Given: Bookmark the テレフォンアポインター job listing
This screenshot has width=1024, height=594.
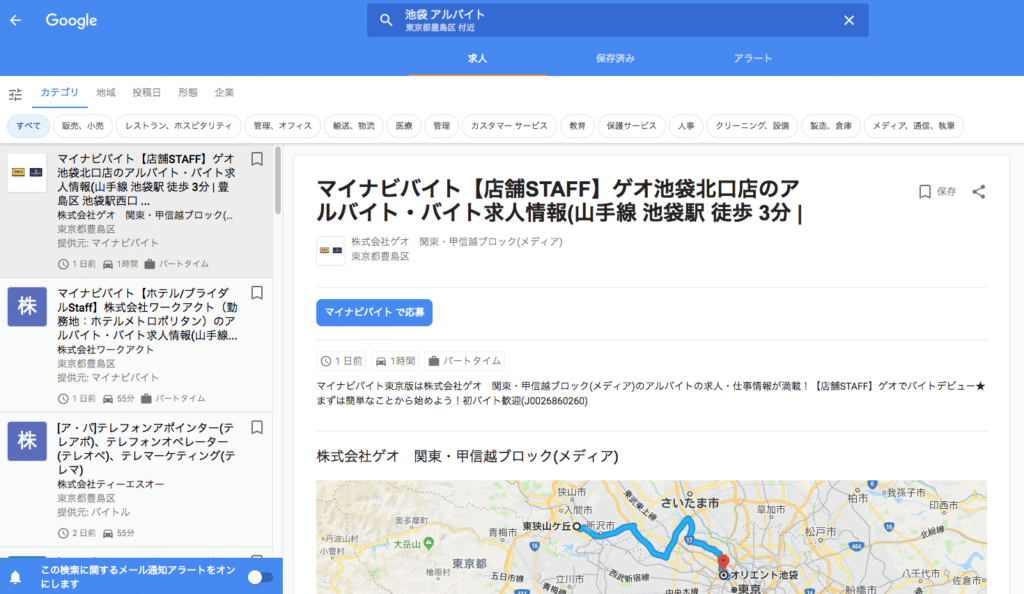Looking at the screenshot, I should click(x=257, y=428).
